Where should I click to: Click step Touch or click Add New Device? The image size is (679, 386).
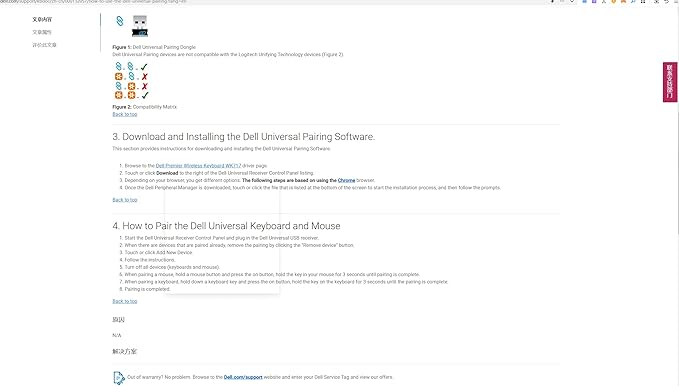tap(158, 253)
